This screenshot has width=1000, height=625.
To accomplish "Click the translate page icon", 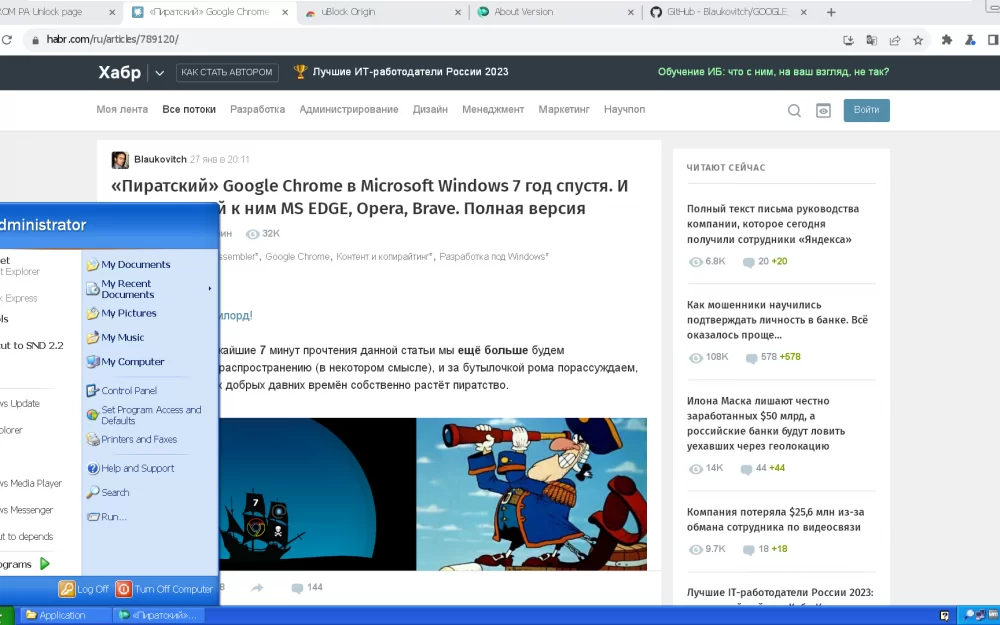I will click(x=871, y=40).
